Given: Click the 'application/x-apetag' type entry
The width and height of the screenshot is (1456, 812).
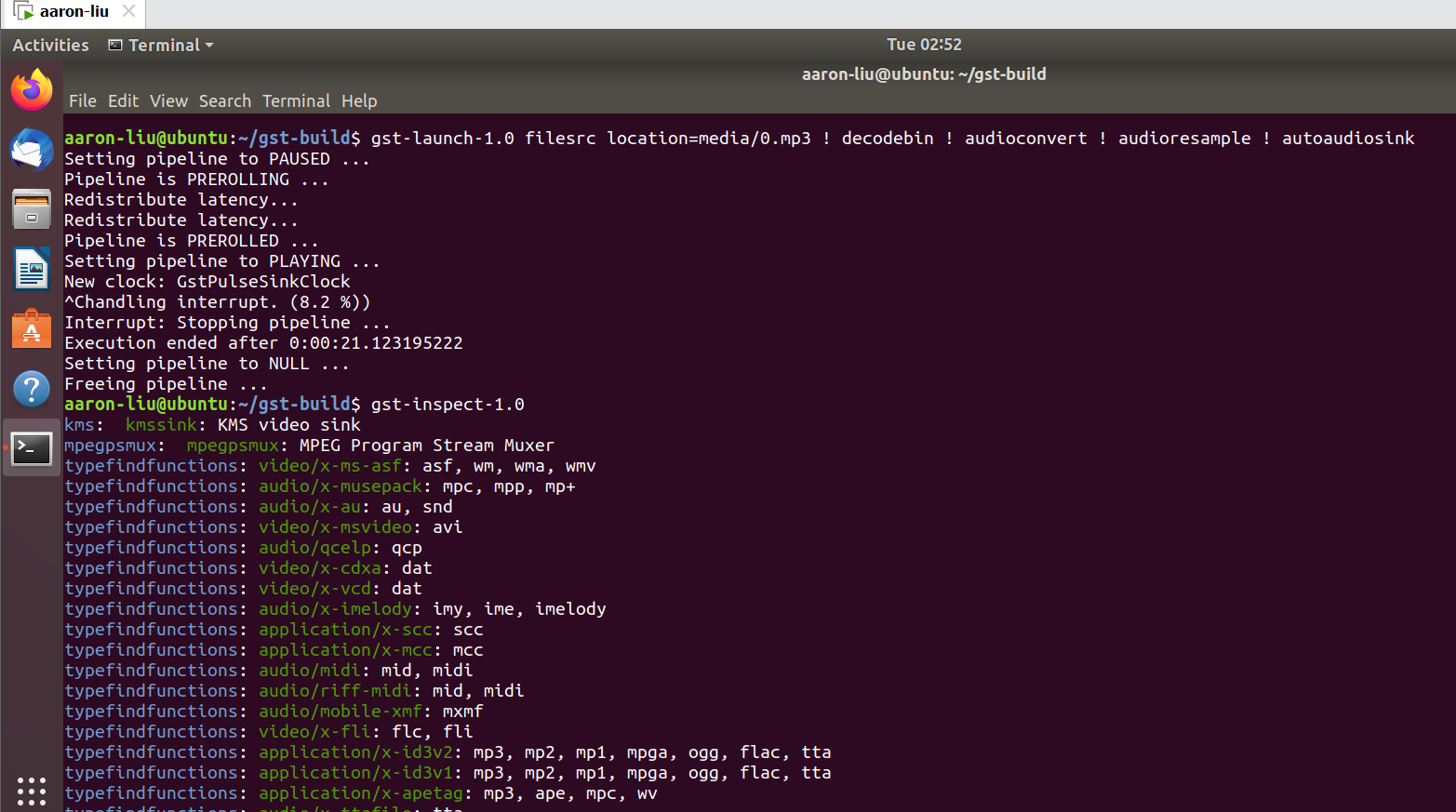Looking at the screenshot, I should (x=361, y=793).
